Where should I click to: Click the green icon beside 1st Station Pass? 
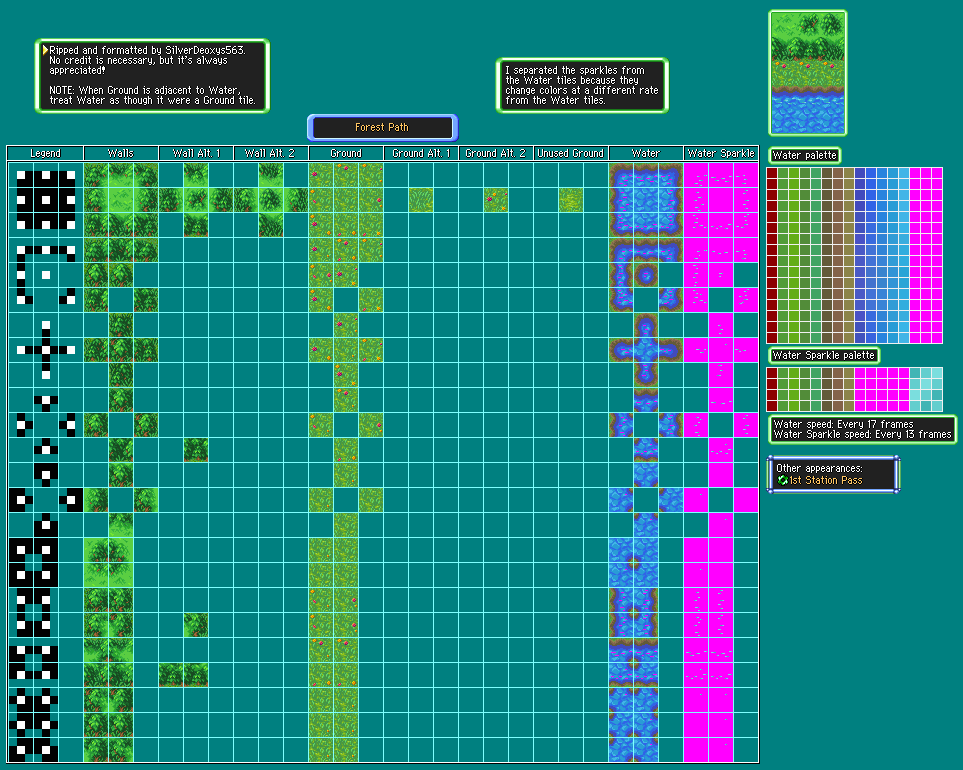pos(782,480)
